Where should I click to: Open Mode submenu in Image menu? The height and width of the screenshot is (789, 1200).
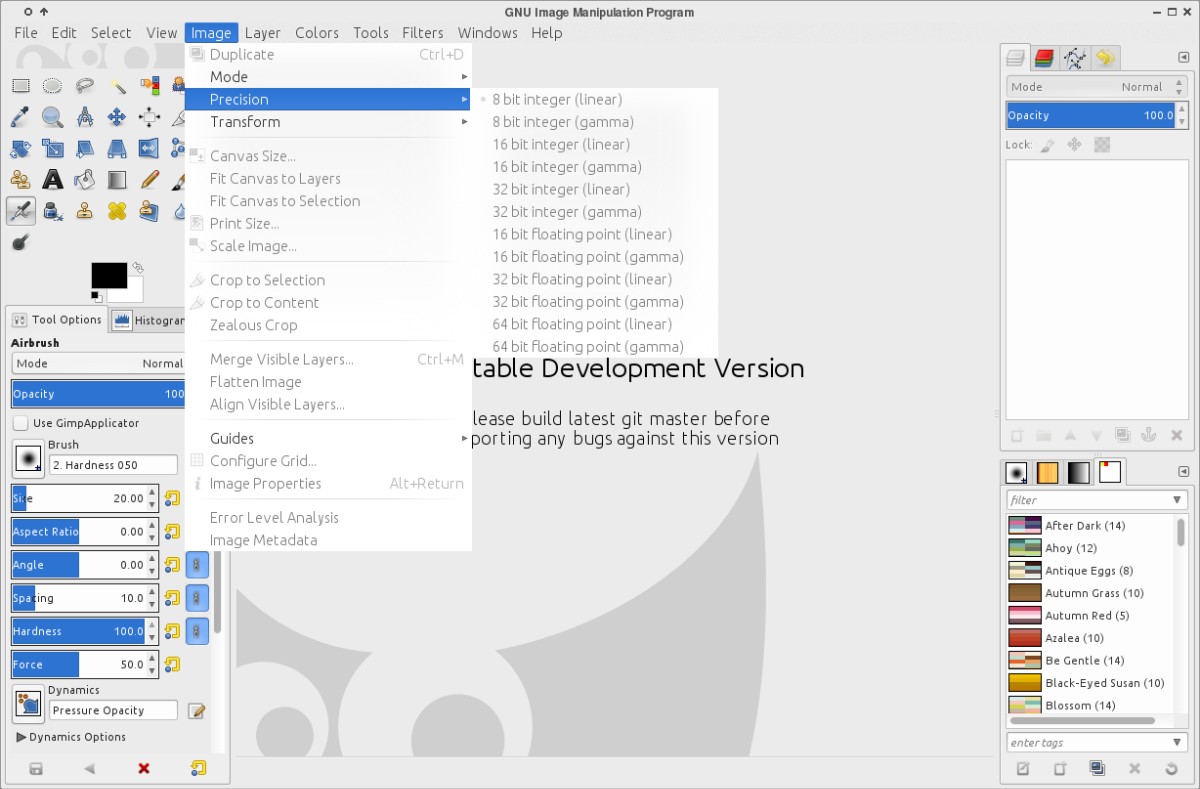[328, 77]
